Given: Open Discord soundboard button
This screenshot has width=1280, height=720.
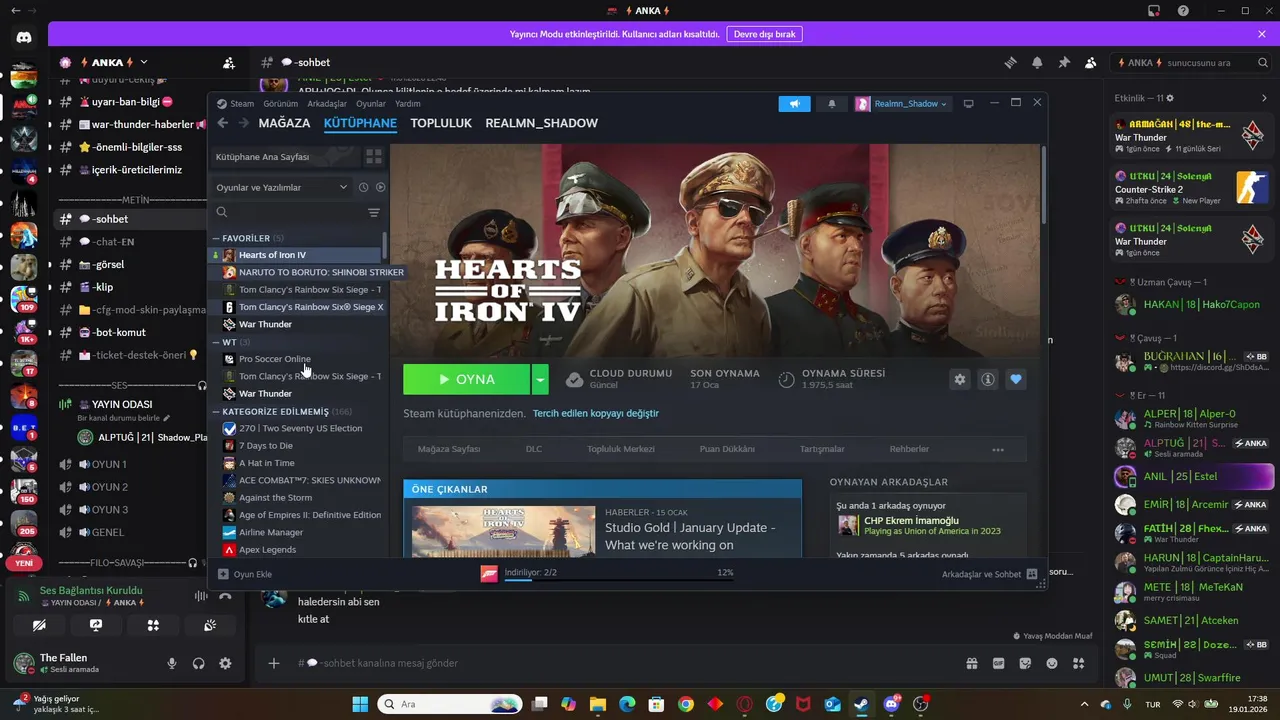Looking at the screenshot, I should tap(210, 625).
